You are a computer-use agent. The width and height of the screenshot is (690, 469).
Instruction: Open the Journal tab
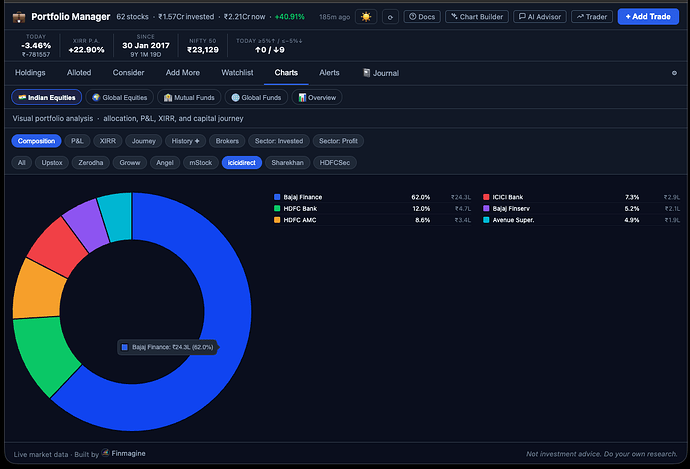[x=381, y=73]
